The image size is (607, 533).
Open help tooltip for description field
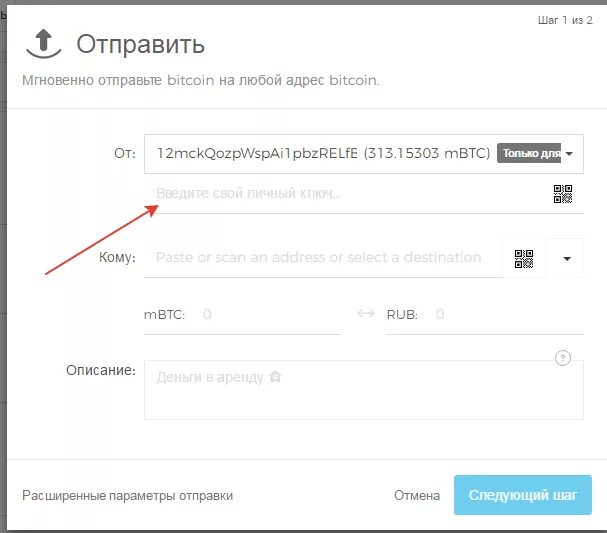(x=563, y=358)
